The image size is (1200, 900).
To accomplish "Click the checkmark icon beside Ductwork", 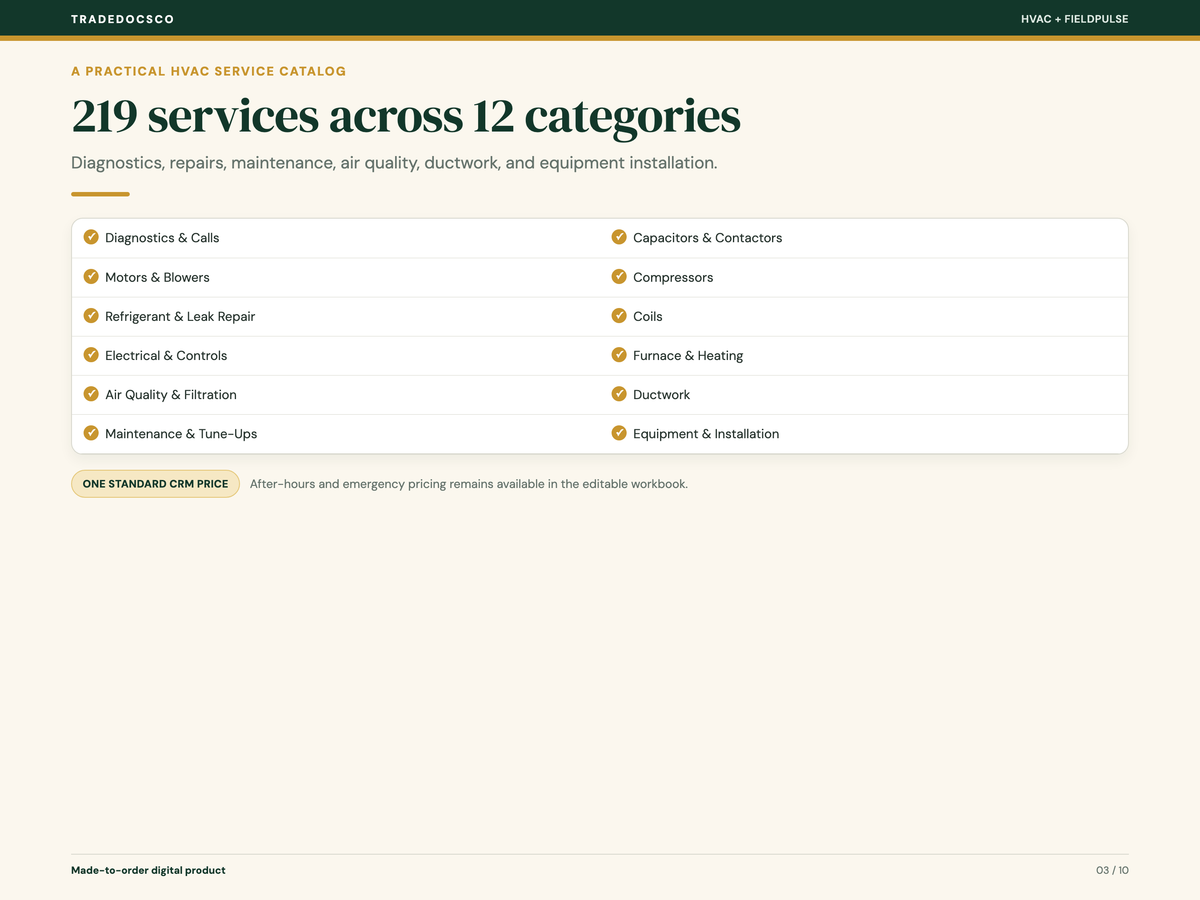I will 619,394.
